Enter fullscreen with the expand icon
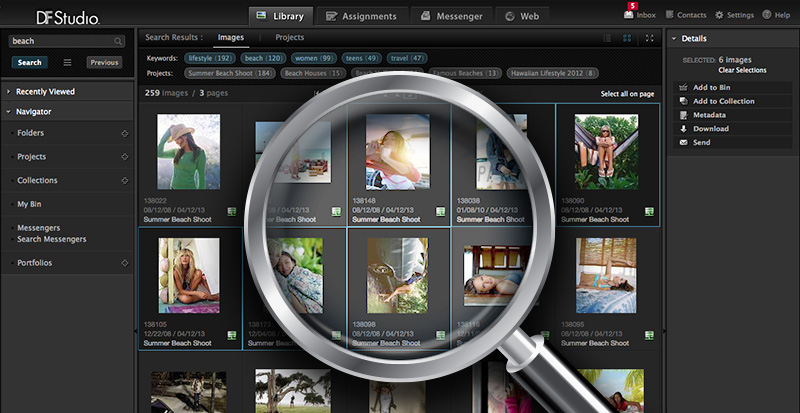Viewport: 800px width, 413px height. coord(650,38)
